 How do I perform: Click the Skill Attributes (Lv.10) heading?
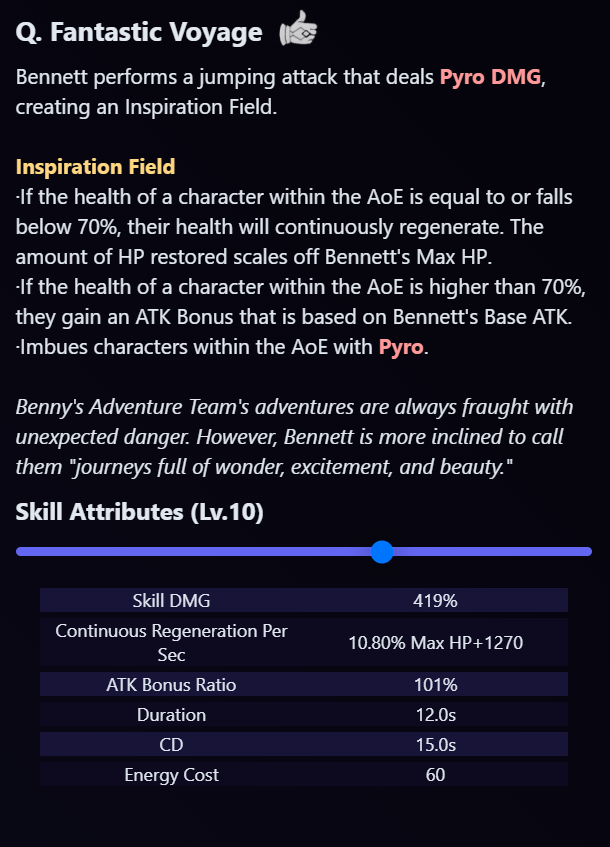139,512
